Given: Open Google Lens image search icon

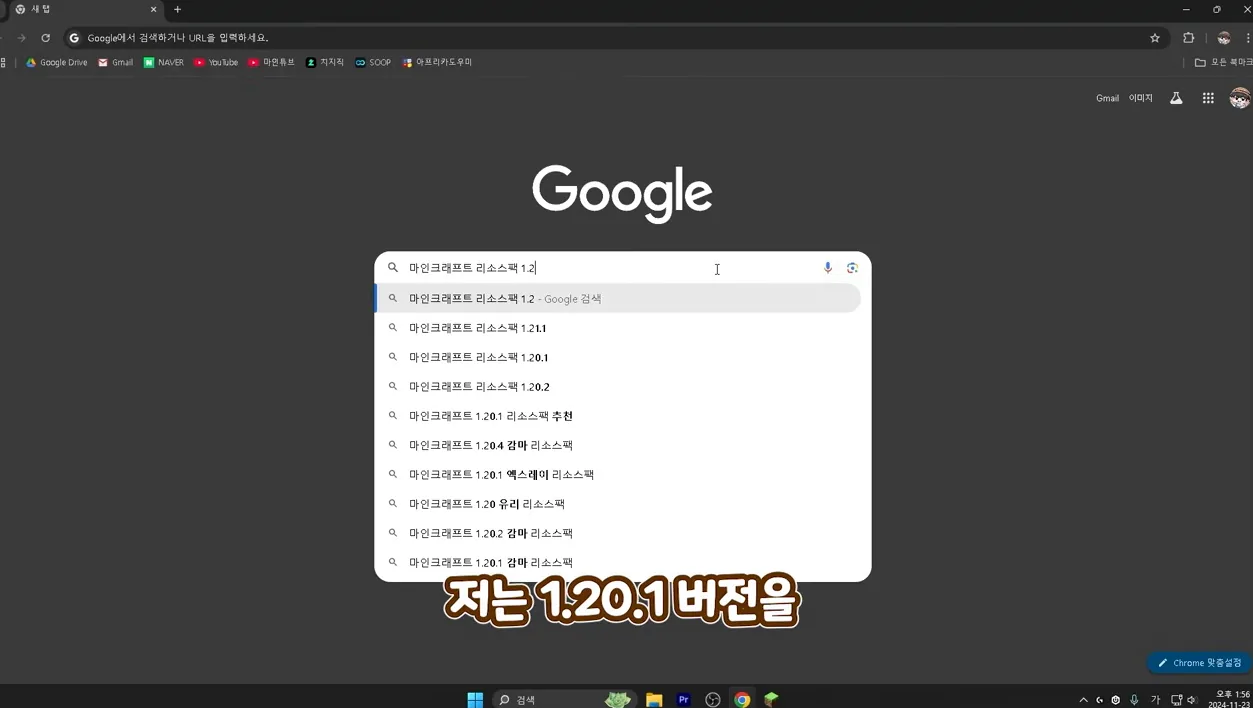Looking at the screenshot, I should [852, 268].
